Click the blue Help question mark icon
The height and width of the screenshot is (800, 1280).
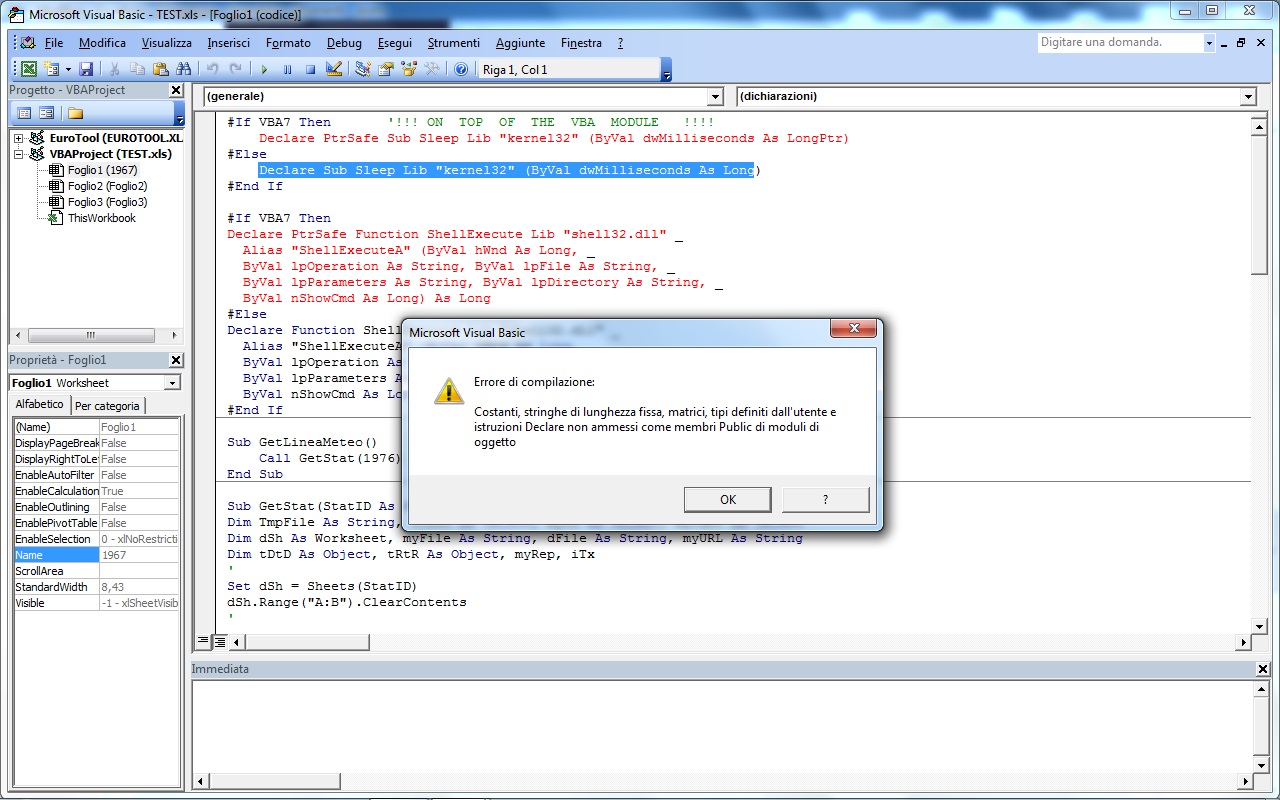(x=461, y=69)
